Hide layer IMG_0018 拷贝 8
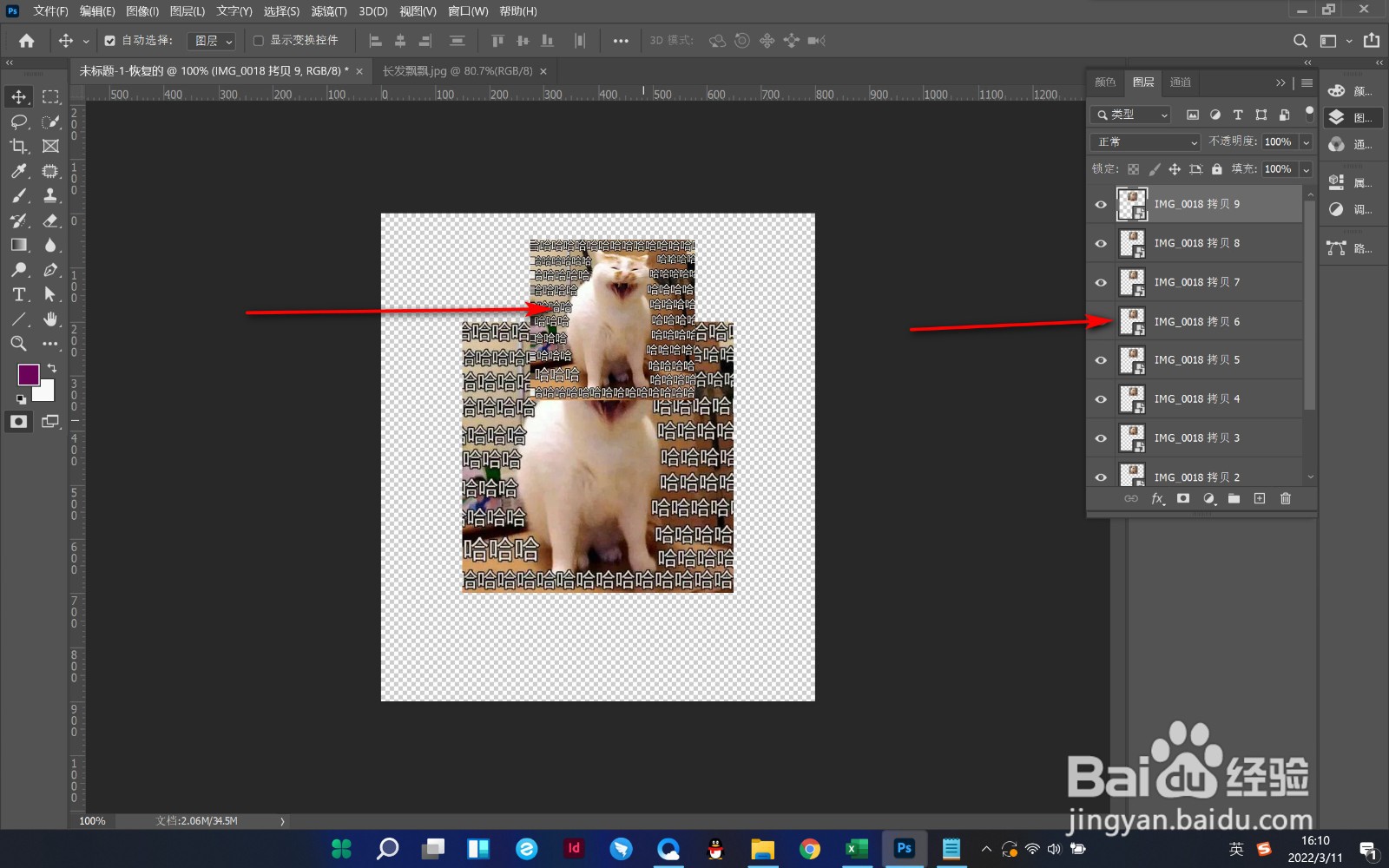The height and width of the screenshot is (868, 1389). (1101, 244)
